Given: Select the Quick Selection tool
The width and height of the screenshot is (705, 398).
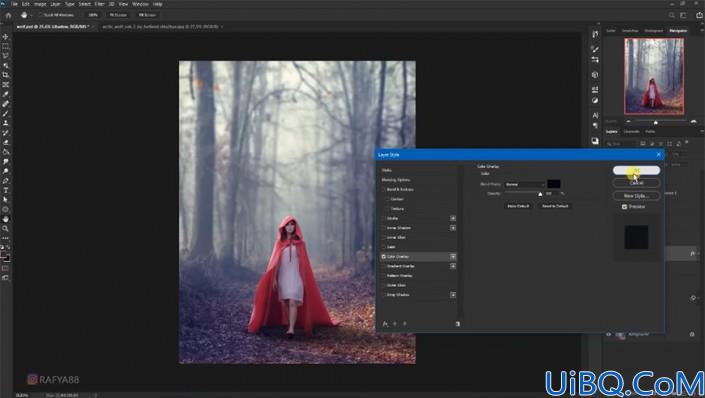Looking at the screenshot, I should tap(5, 66).
